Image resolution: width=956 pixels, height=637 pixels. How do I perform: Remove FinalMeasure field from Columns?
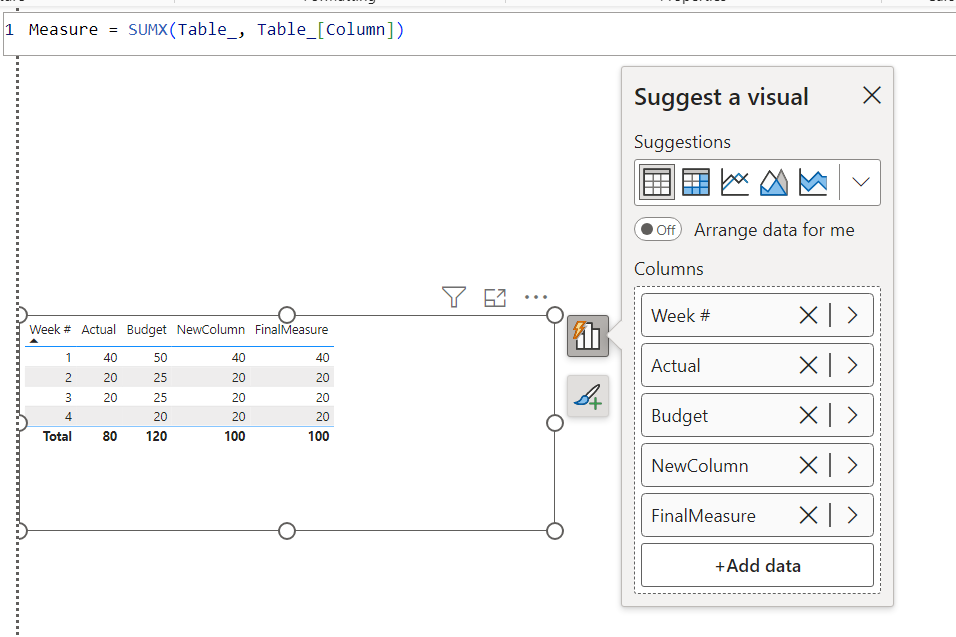808,515
